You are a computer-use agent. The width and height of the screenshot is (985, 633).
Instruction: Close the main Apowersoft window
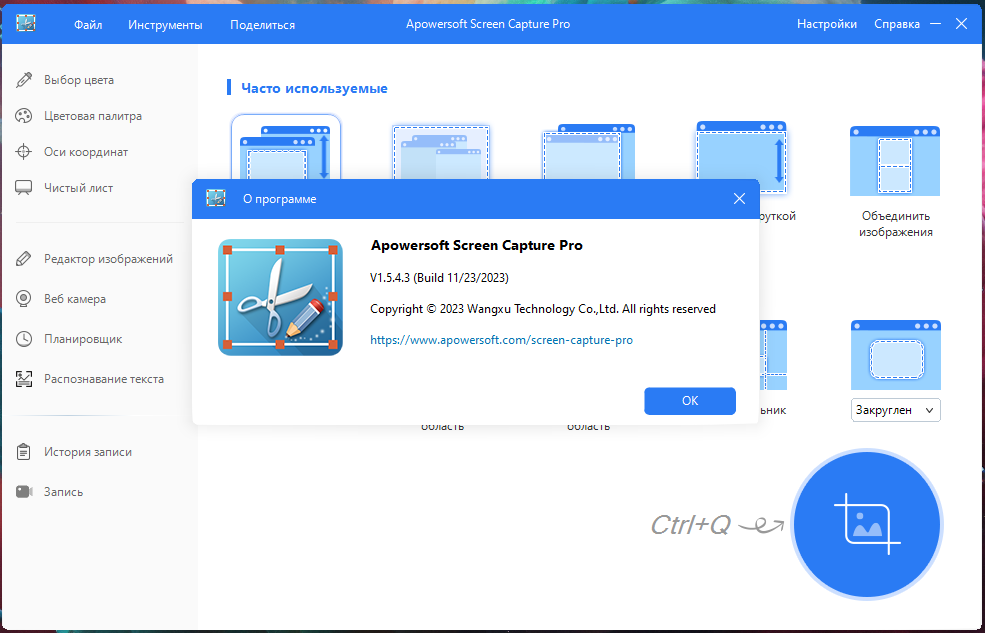(x=961, y=24)
